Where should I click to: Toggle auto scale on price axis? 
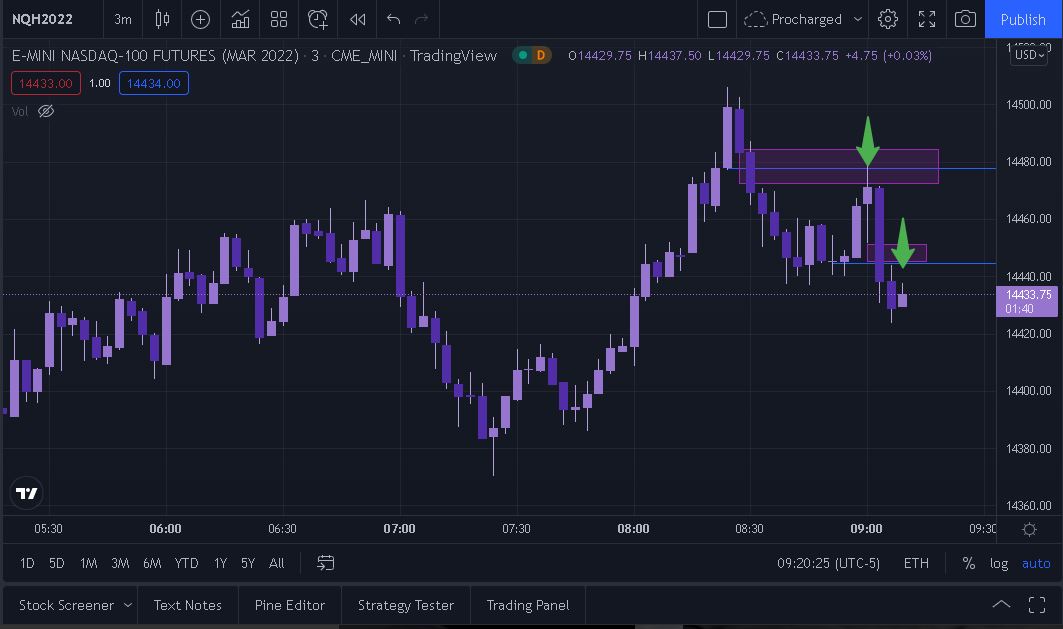(1036, 563)
